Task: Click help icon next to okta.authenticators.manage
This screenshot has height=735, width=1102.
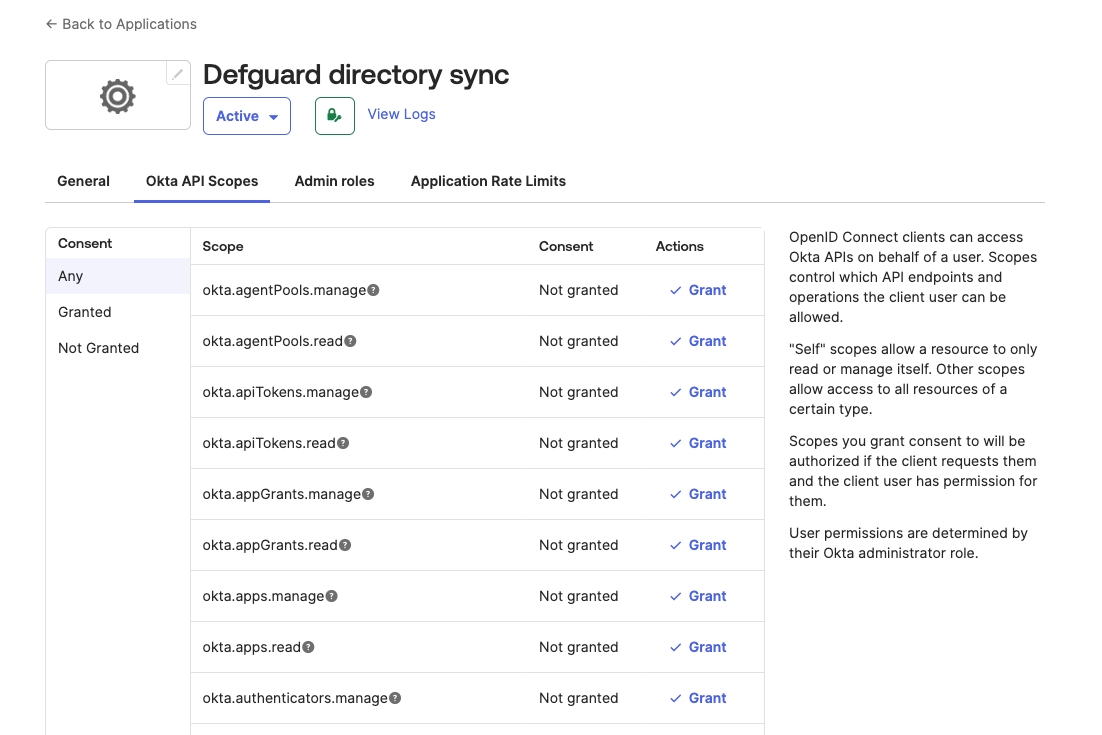Action: pos(395,698)
